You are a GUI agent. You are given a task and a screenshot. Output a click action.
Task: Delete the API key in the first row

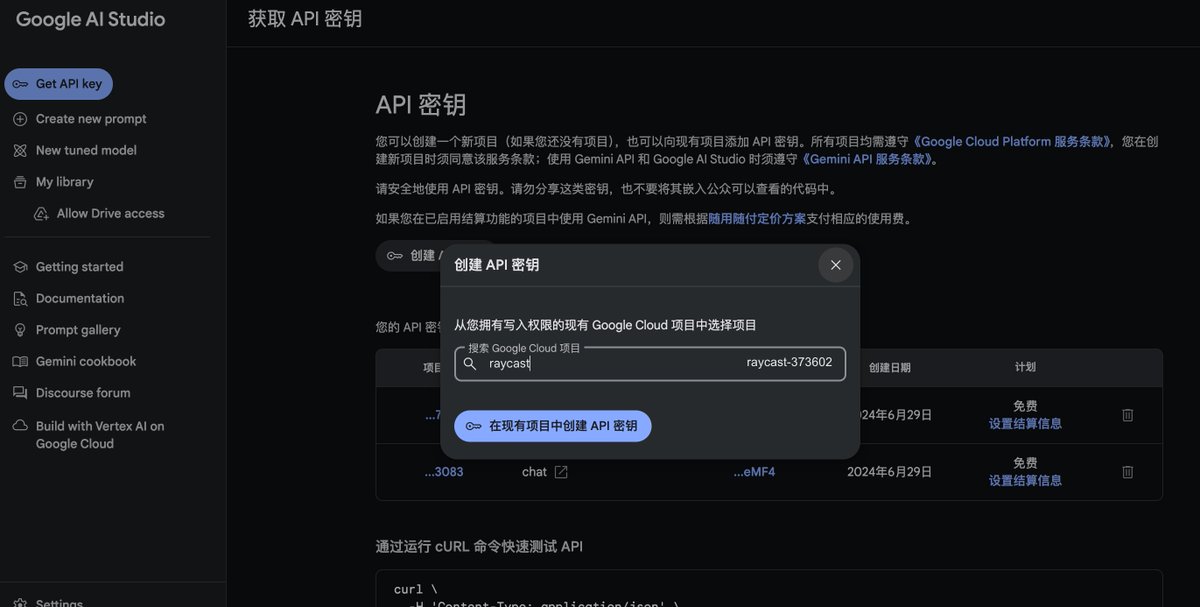tap(1128, 415)
